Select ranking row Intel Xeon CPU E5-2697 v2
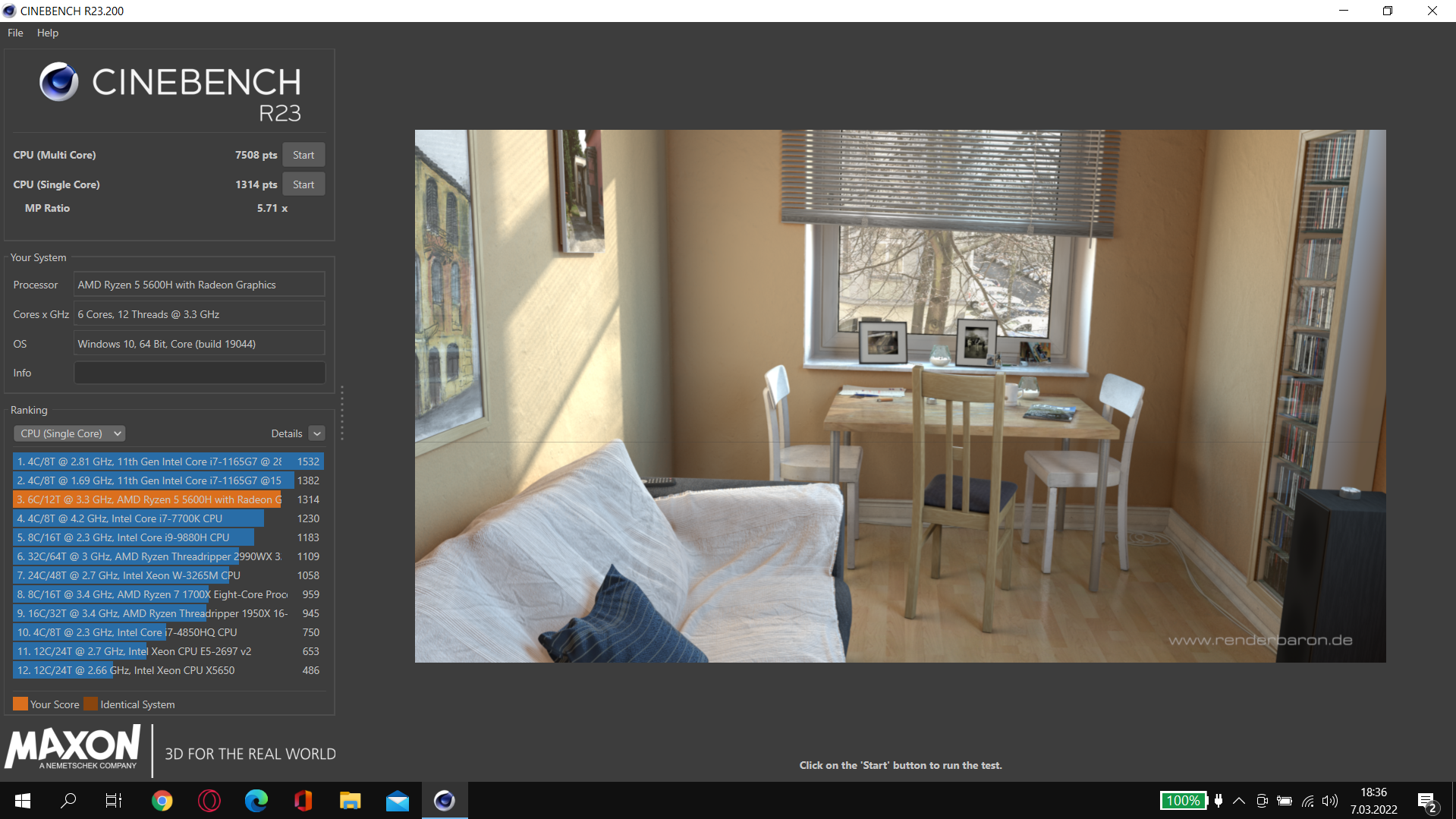 point(168,651)
